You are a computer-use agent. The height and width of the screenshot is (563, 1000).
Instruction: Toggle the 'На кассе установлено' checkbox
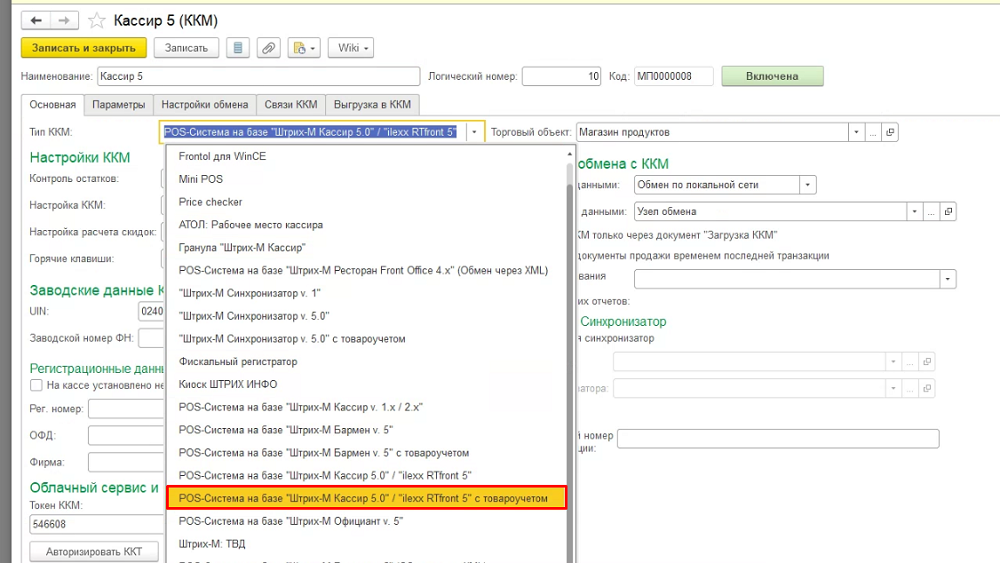(37, 385)
